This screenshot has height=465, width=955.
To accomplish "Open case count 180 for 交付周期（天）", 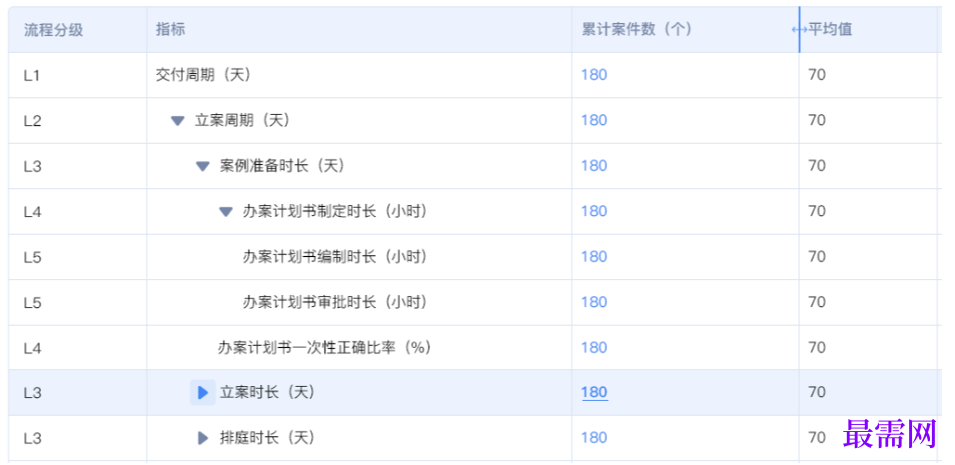I will (594, 75).
